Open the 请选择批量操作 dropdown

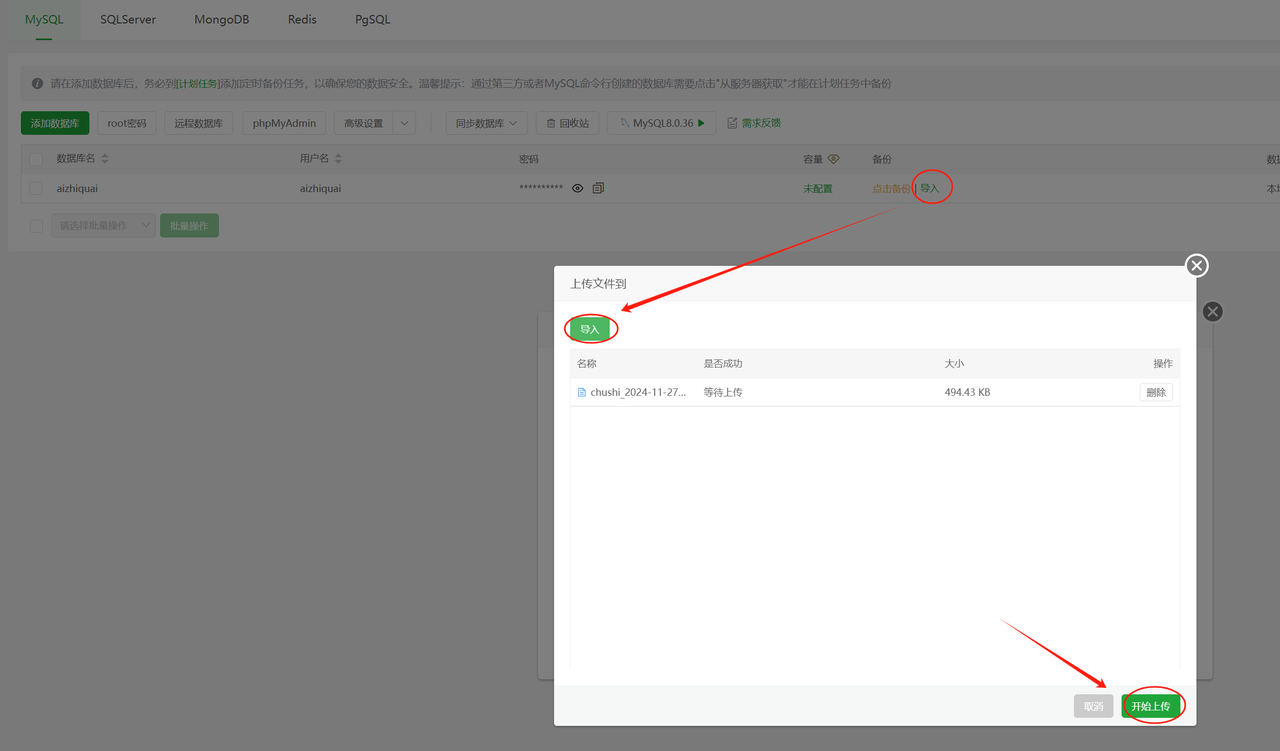pyautogui.click(x=104, y=226)
